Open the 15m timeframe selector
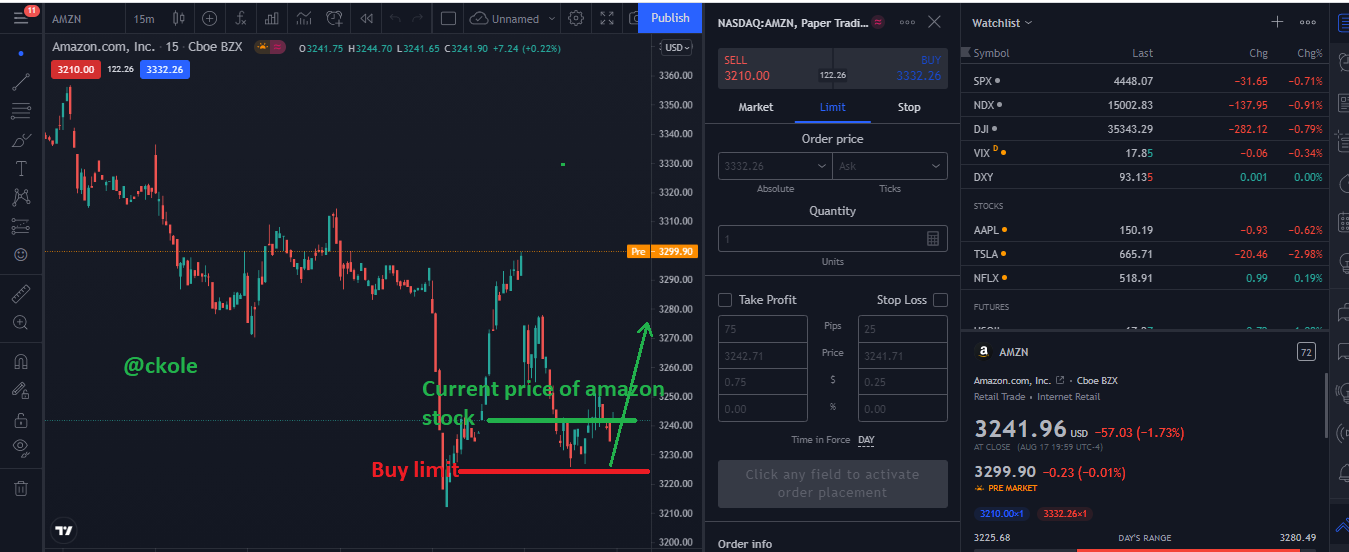 point(144,18)
